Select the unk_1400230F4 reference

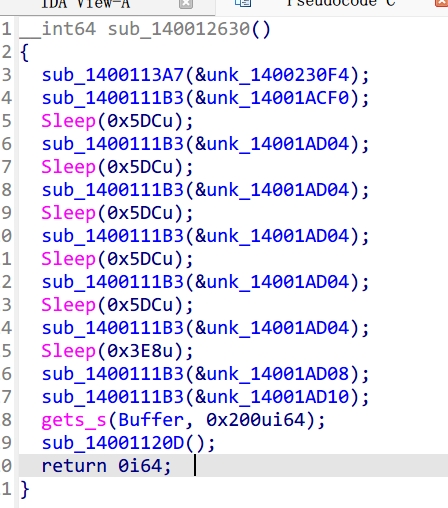point(278,75)
